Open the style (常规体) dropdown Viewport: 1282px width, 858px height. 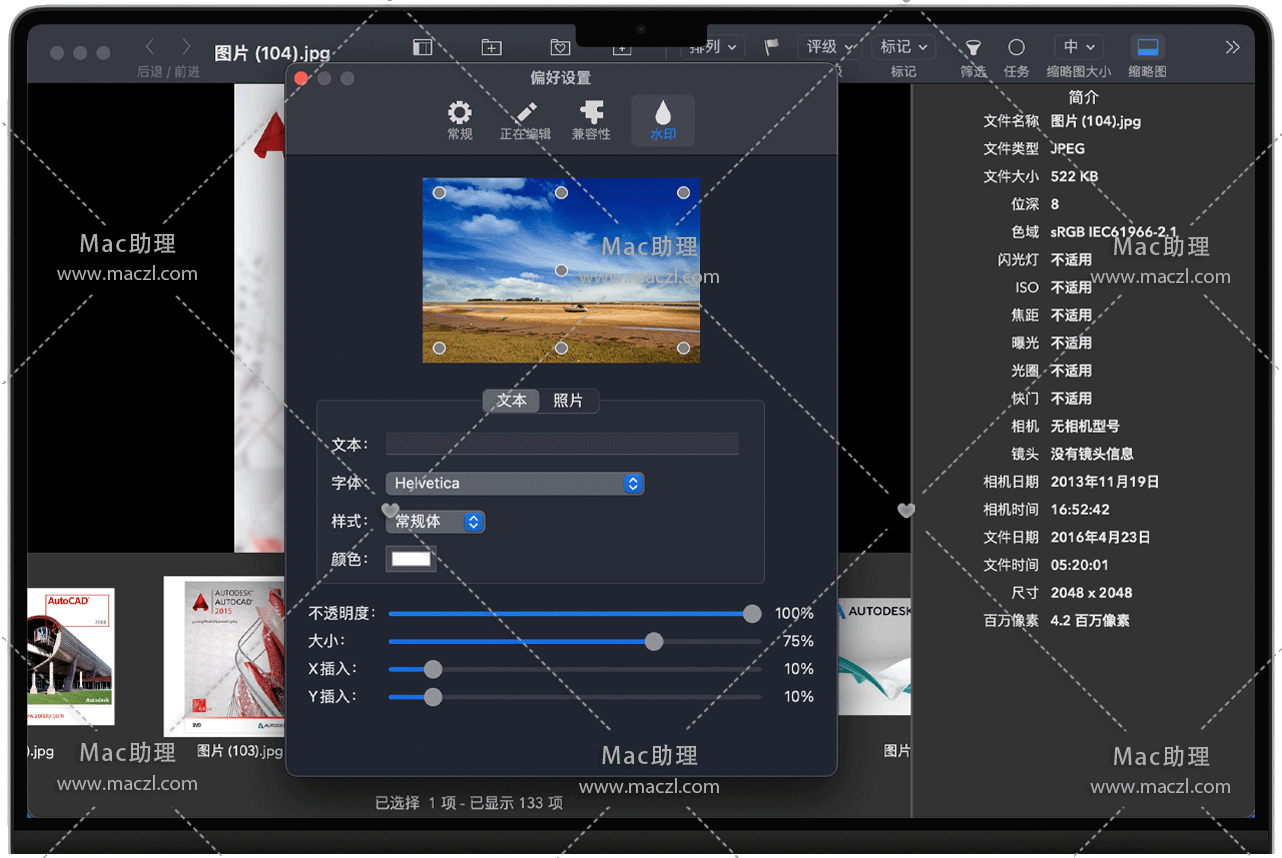(x=435, y=522)
